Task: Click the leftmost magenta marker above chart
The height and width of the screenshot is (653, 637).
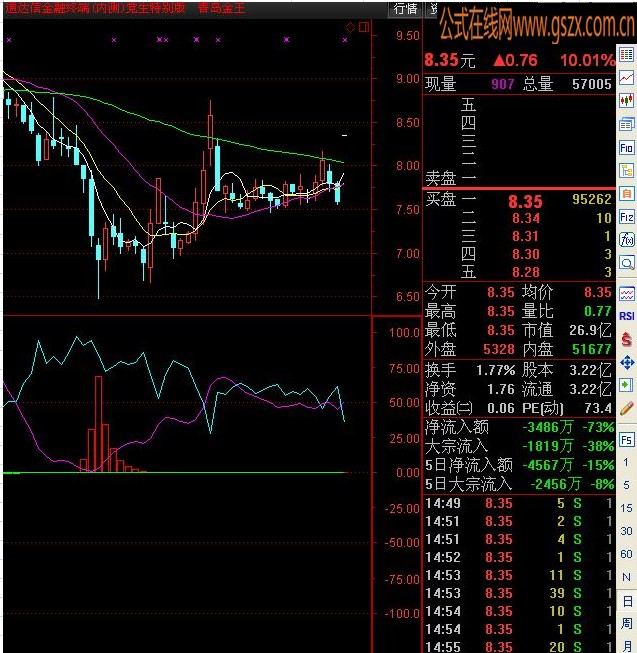Action: click(9, 40)
